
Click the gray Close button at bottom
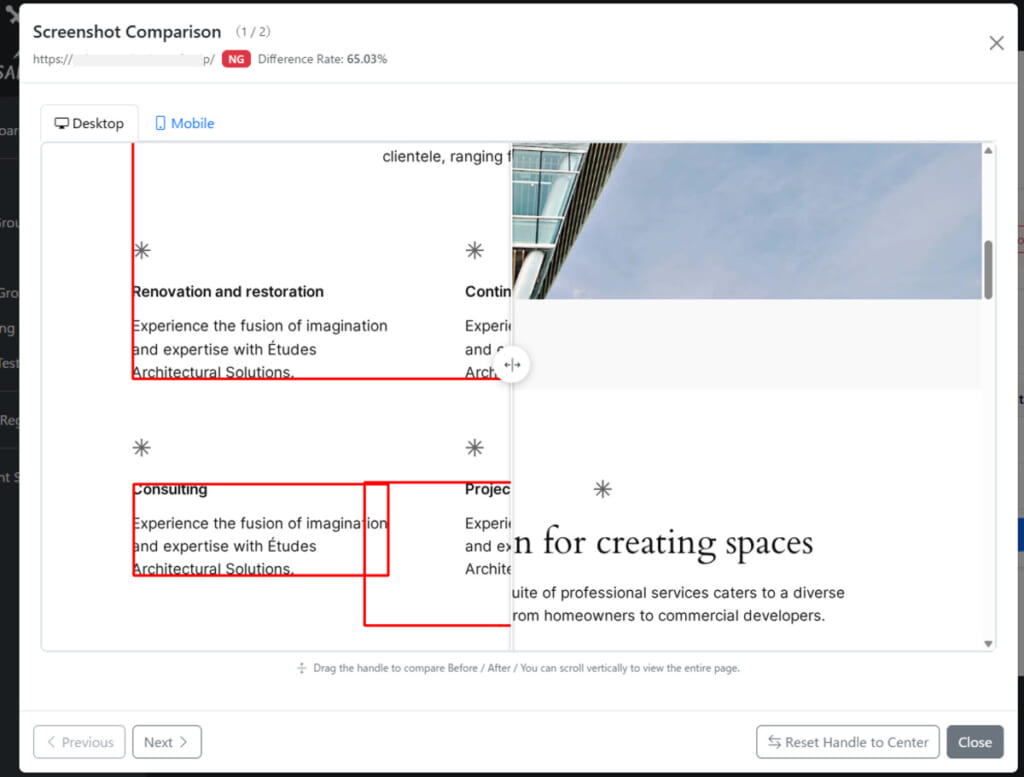point(974,742)
